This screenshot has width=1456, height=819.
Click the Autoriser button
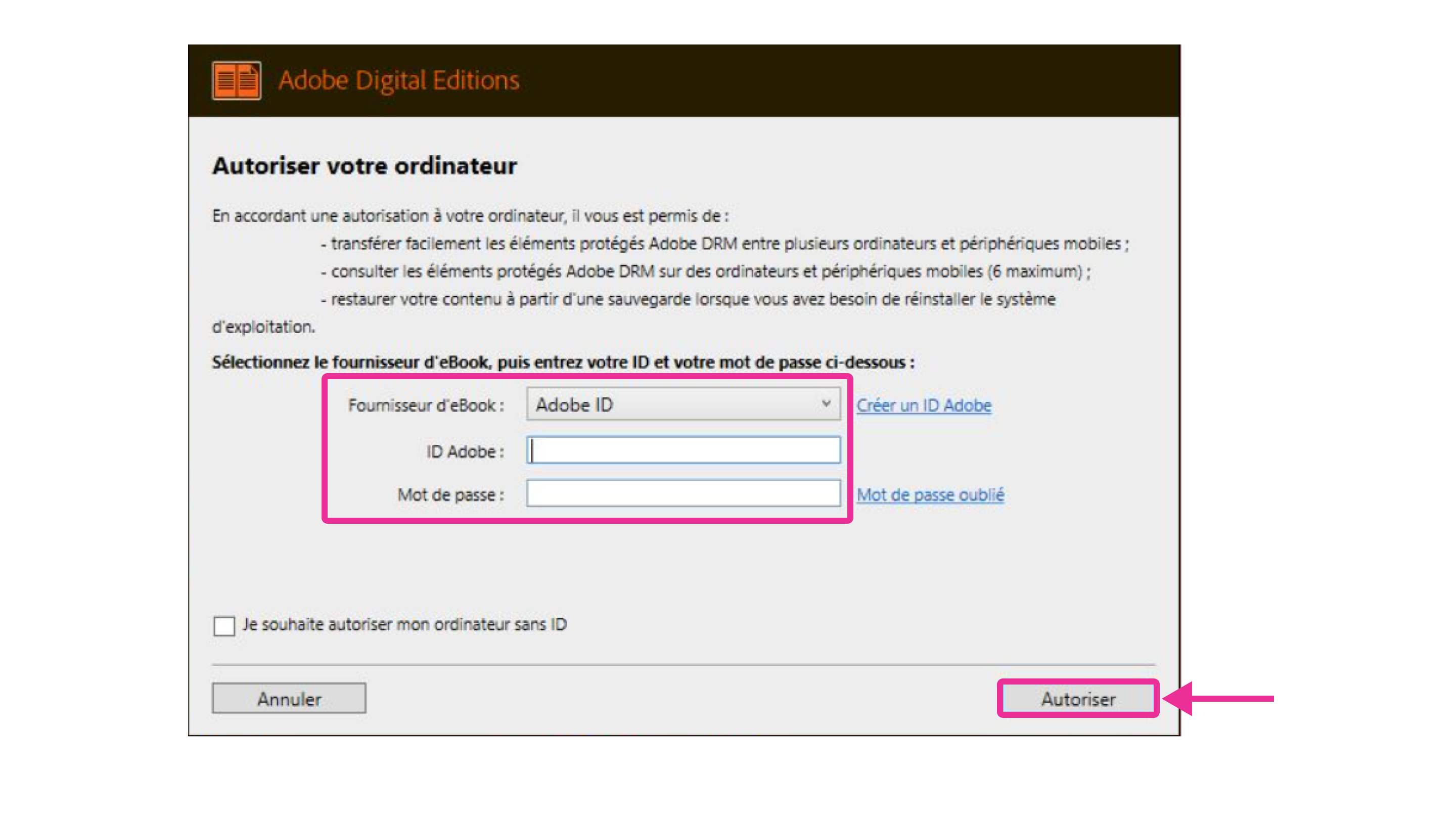[x=1078, y=699]
